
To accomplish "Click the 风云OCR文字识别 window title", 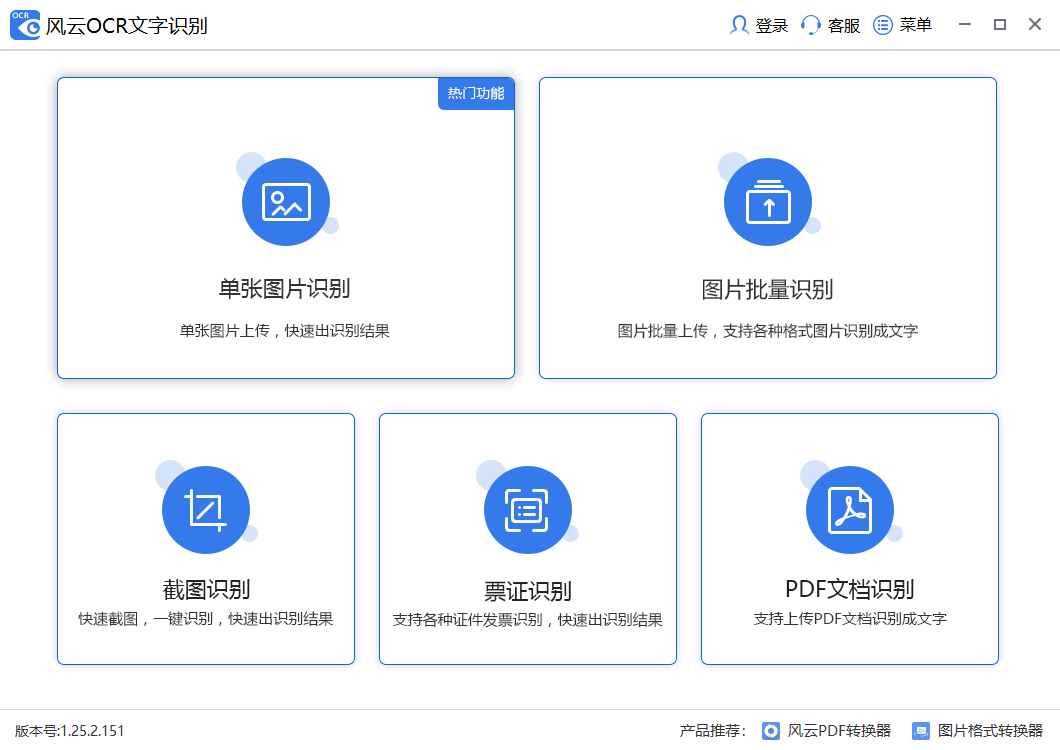I will coord(126,26).
